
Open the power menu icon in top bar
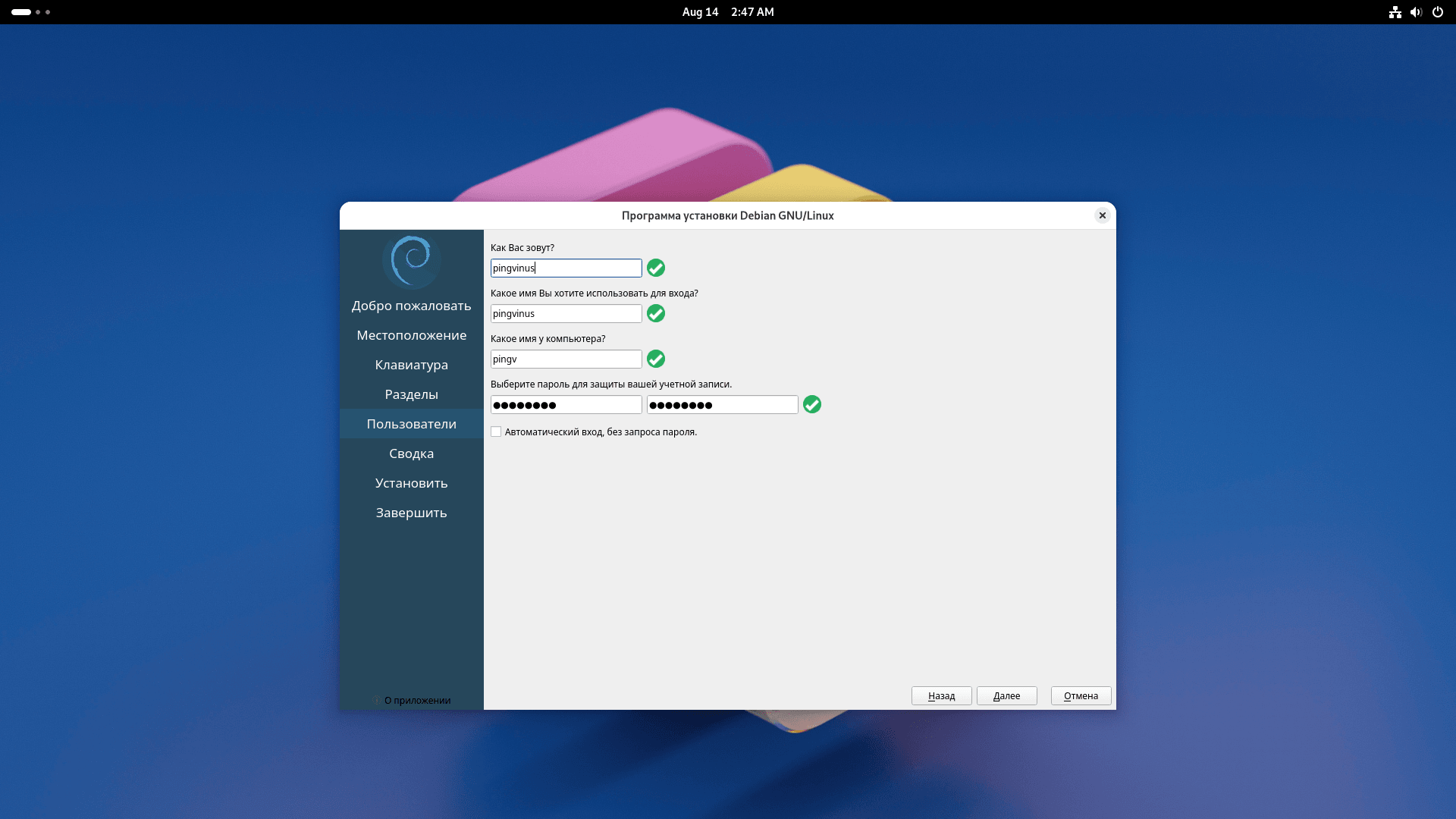click(1437, 12)
